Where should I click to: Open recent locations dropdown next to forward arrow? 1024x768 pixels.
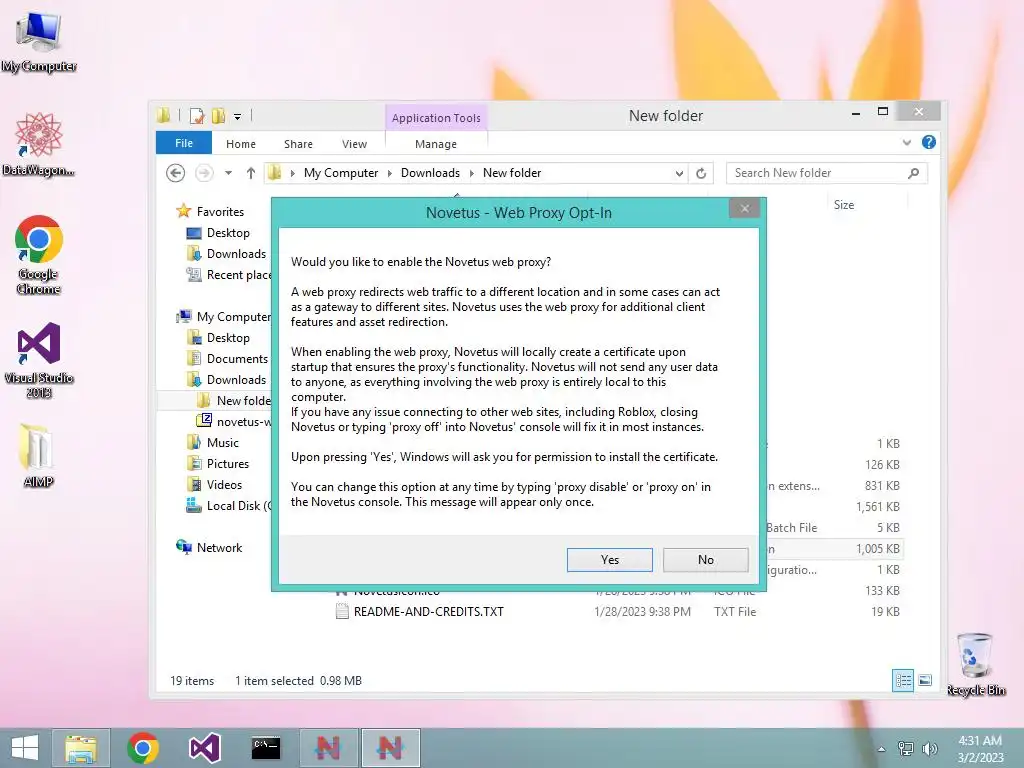click(x=229, y=173)
